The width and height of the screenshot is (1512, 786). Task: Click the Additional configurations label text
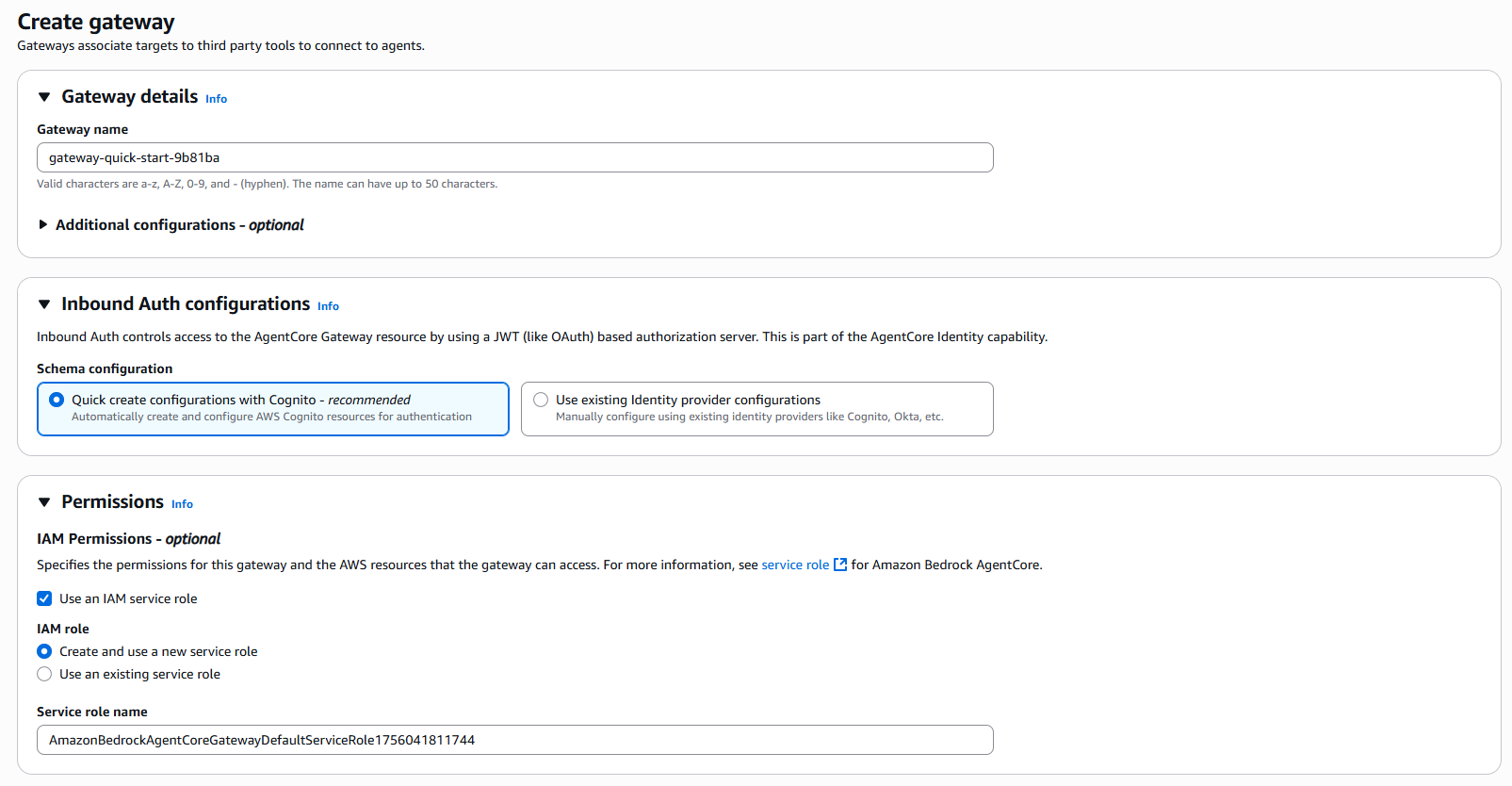tap(179, 224)
